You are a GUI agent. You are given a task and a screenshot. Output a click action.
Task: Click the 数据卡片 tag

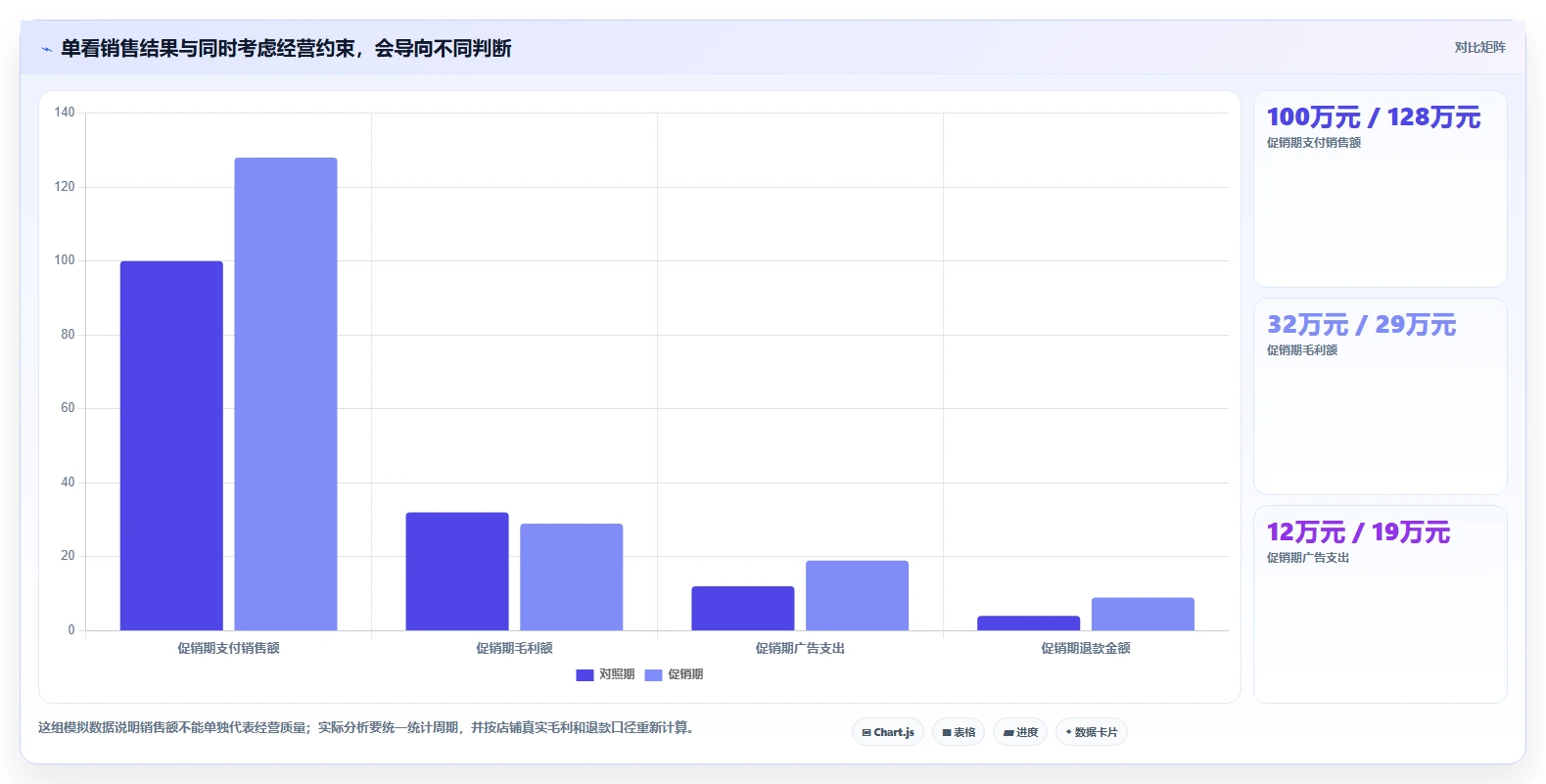(x=1092, y=732)
